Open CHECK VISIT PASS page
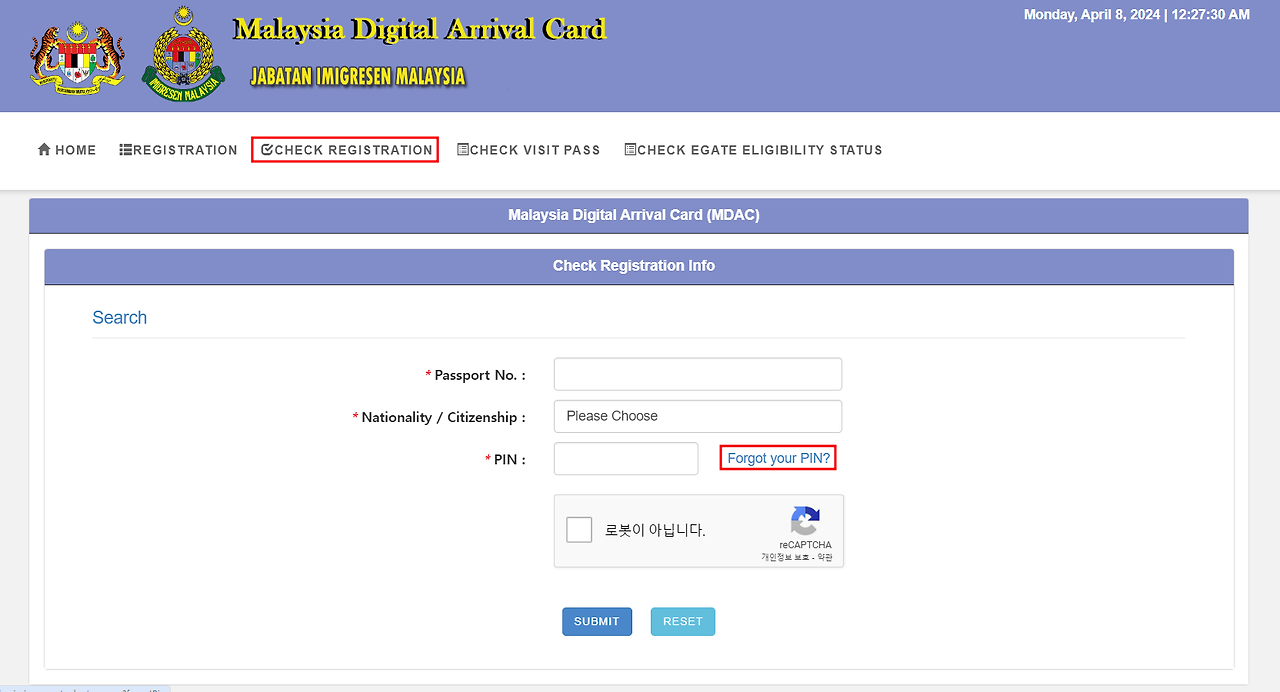The height and width of the screenshot is (692, 1280). click(529, 150)
